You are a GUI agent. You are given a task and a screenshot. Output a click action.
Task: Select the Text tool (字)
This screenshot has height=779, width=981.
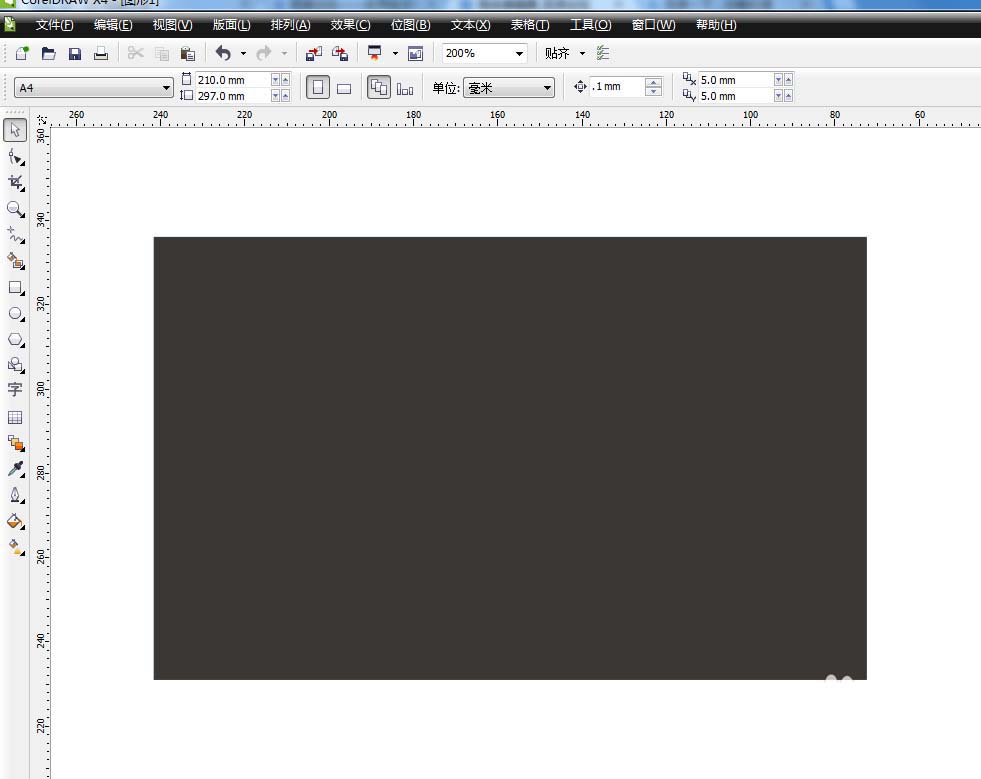pyautogui.click(x=15, y=390)
